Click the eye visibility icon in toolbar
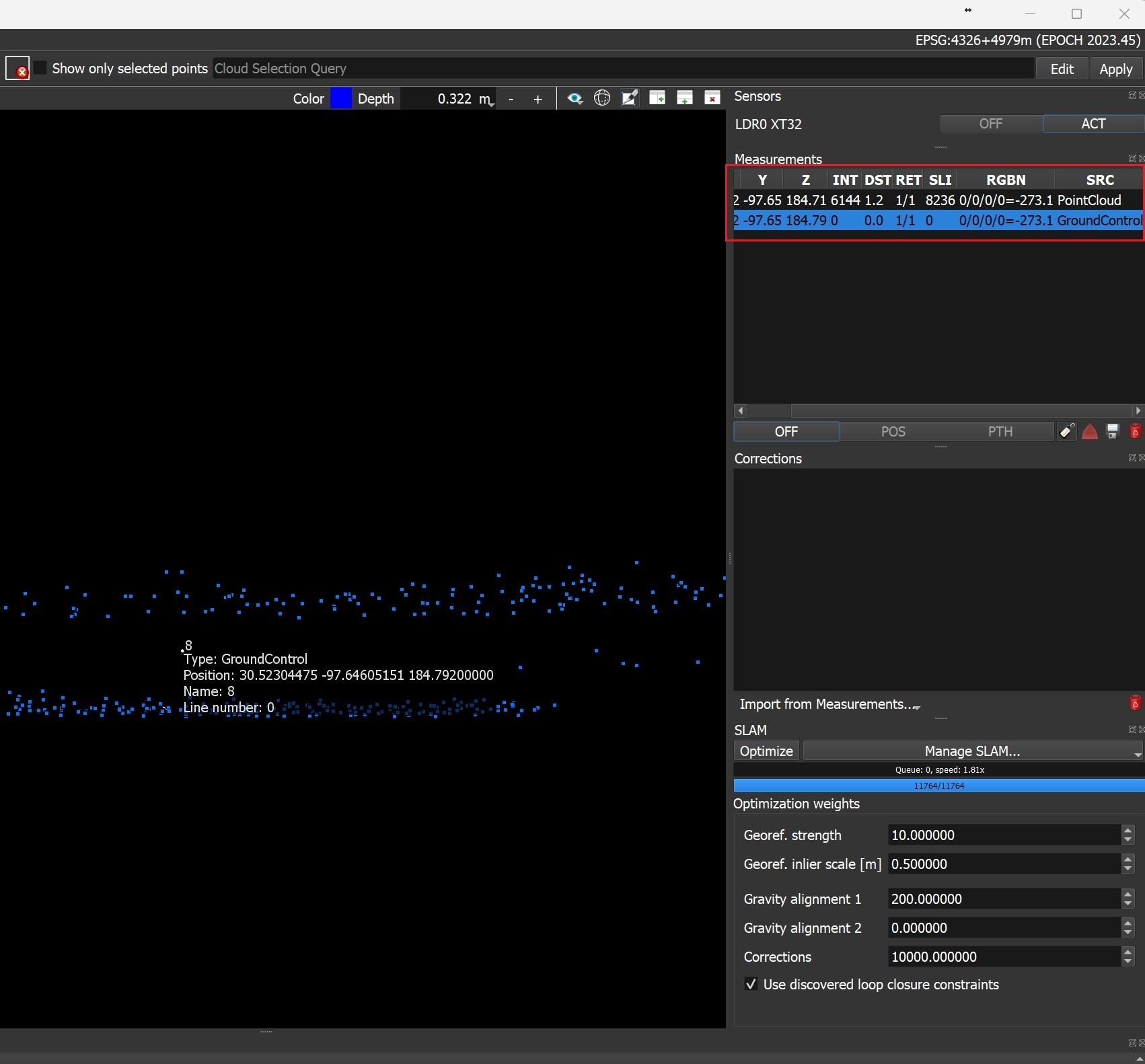The width and height of the screenshot is (1145, 1064). click(575, 99)
